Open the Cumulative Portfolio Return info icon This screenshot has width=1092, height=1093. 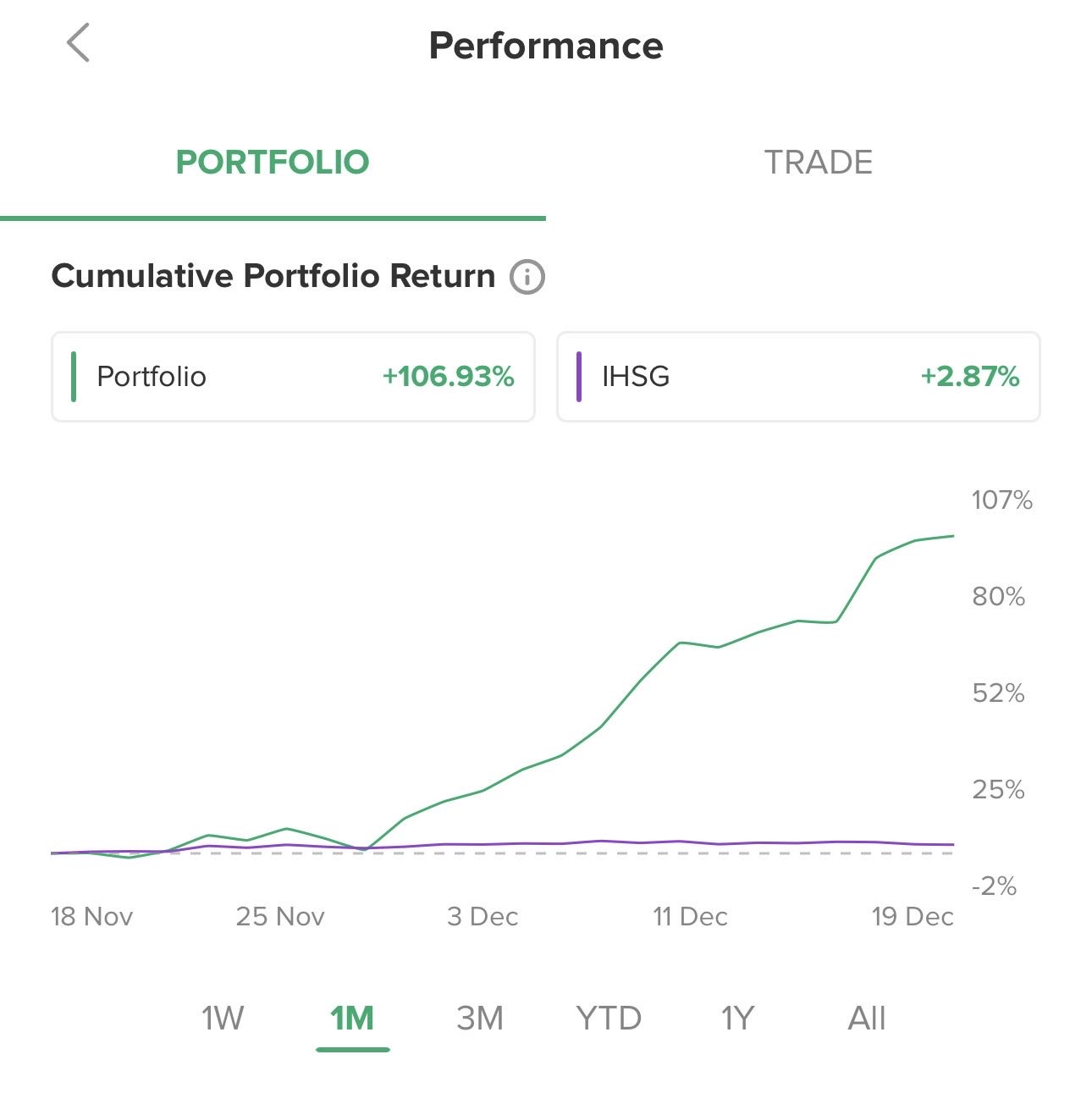click(x=527, y=277)
